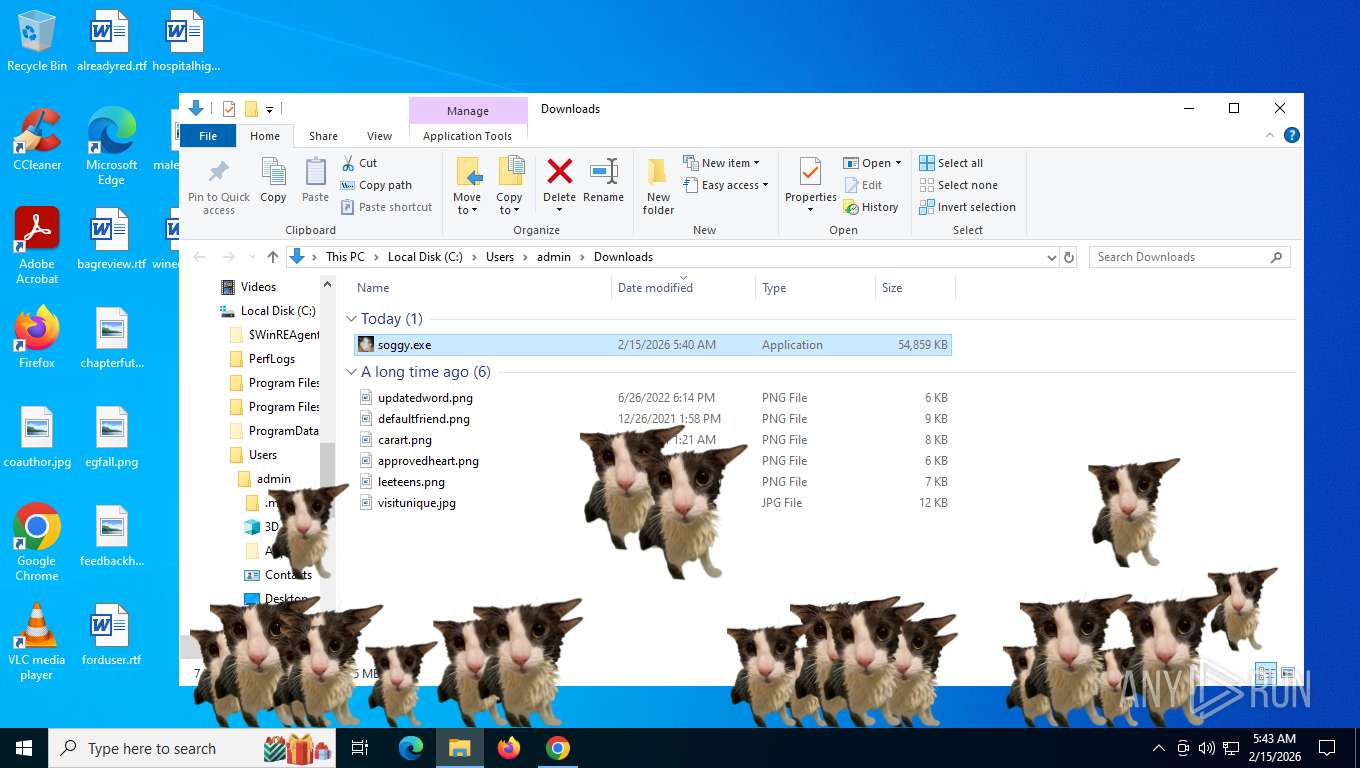This screenshot has width=1360, height=768.
Task: Sort by the Size column header
Action: 915,288
